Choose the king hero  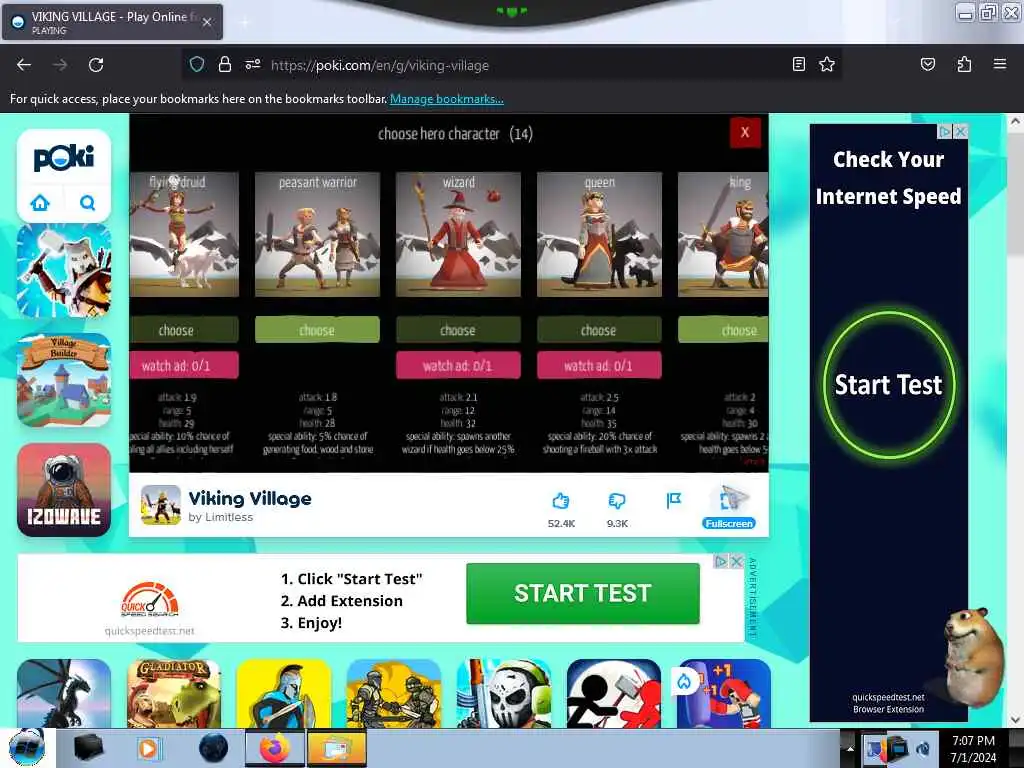pyautogui.click(x=723, y=330)
